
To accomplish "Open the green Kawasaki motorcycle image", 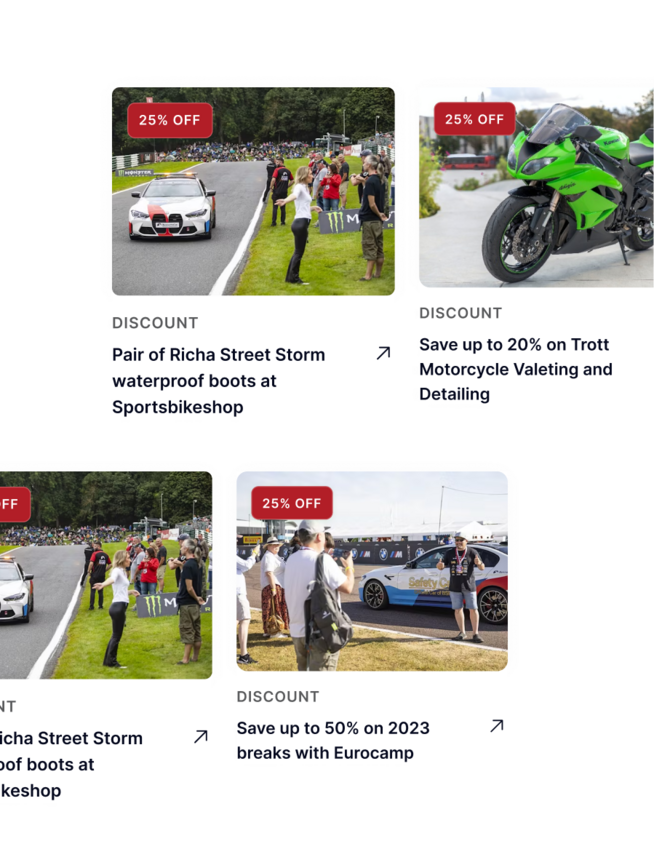I will 537,187.
